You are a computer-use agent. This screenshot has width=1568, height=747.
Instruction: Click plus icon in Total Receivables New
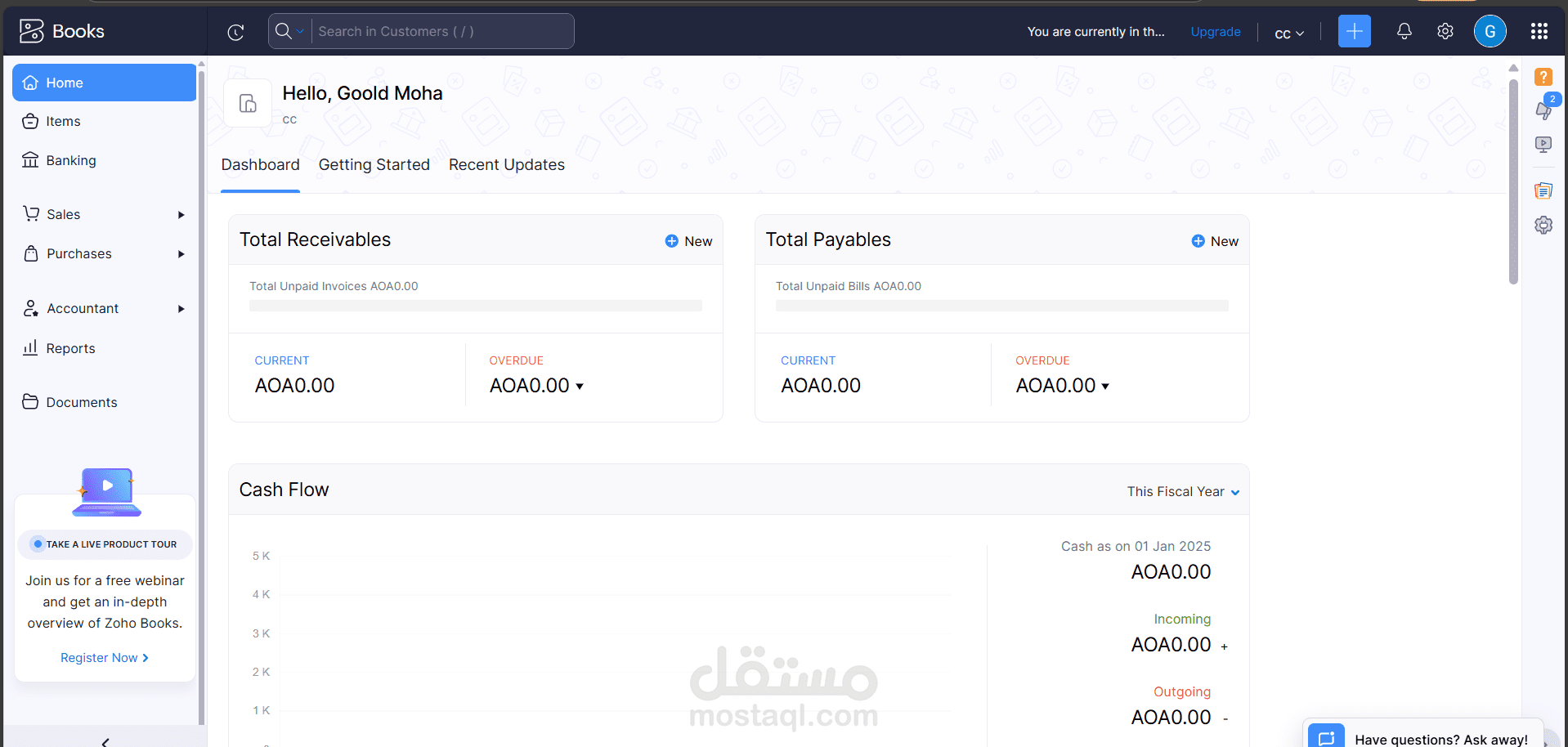[671, 241]
